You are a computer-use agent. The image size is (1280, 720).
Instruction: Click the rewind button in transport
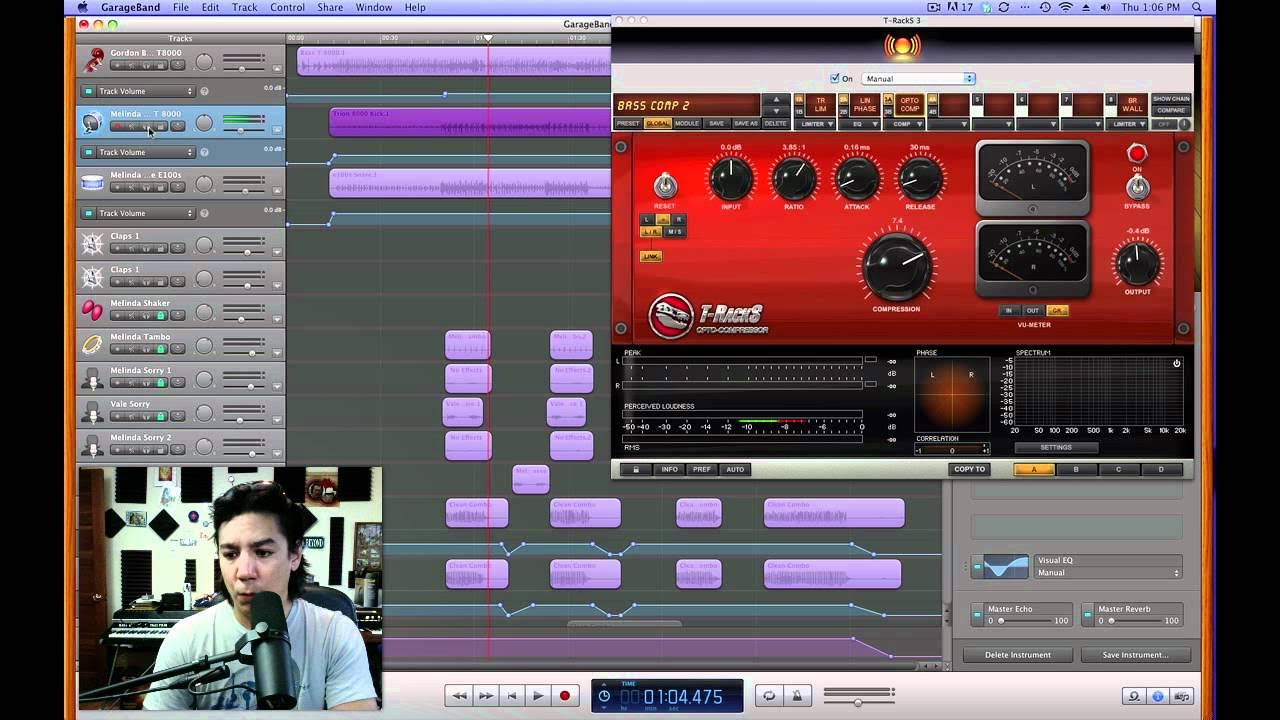pyautogui.click(x=459, y=695)
